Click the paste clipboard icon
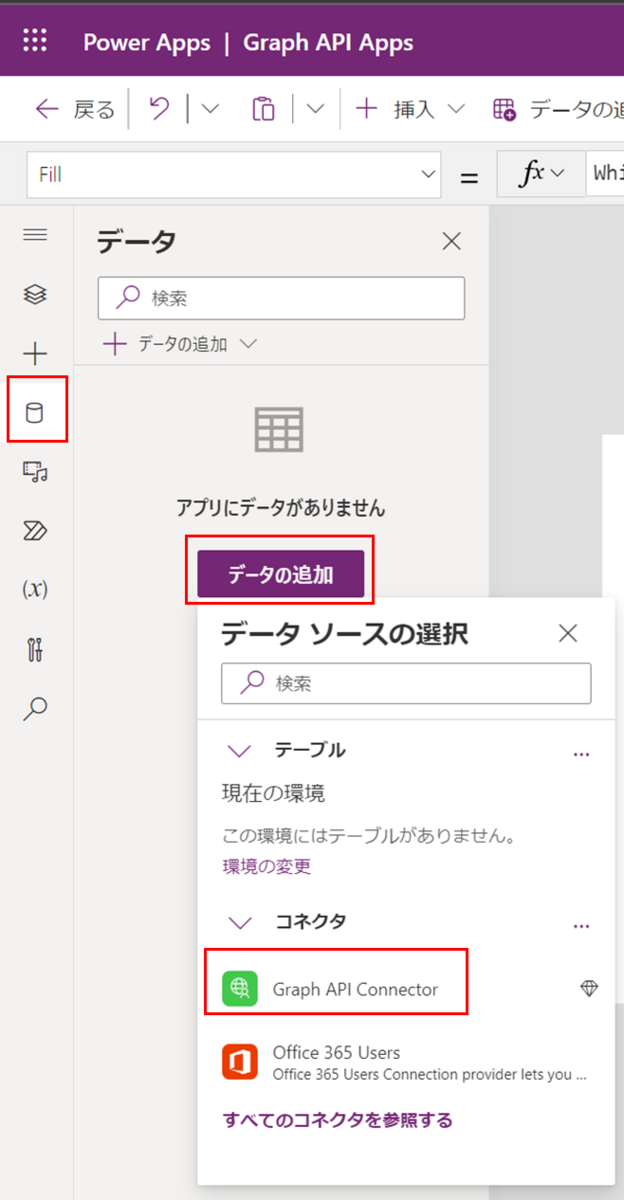Screen dimensions: 624x1200 coord(263,109)
